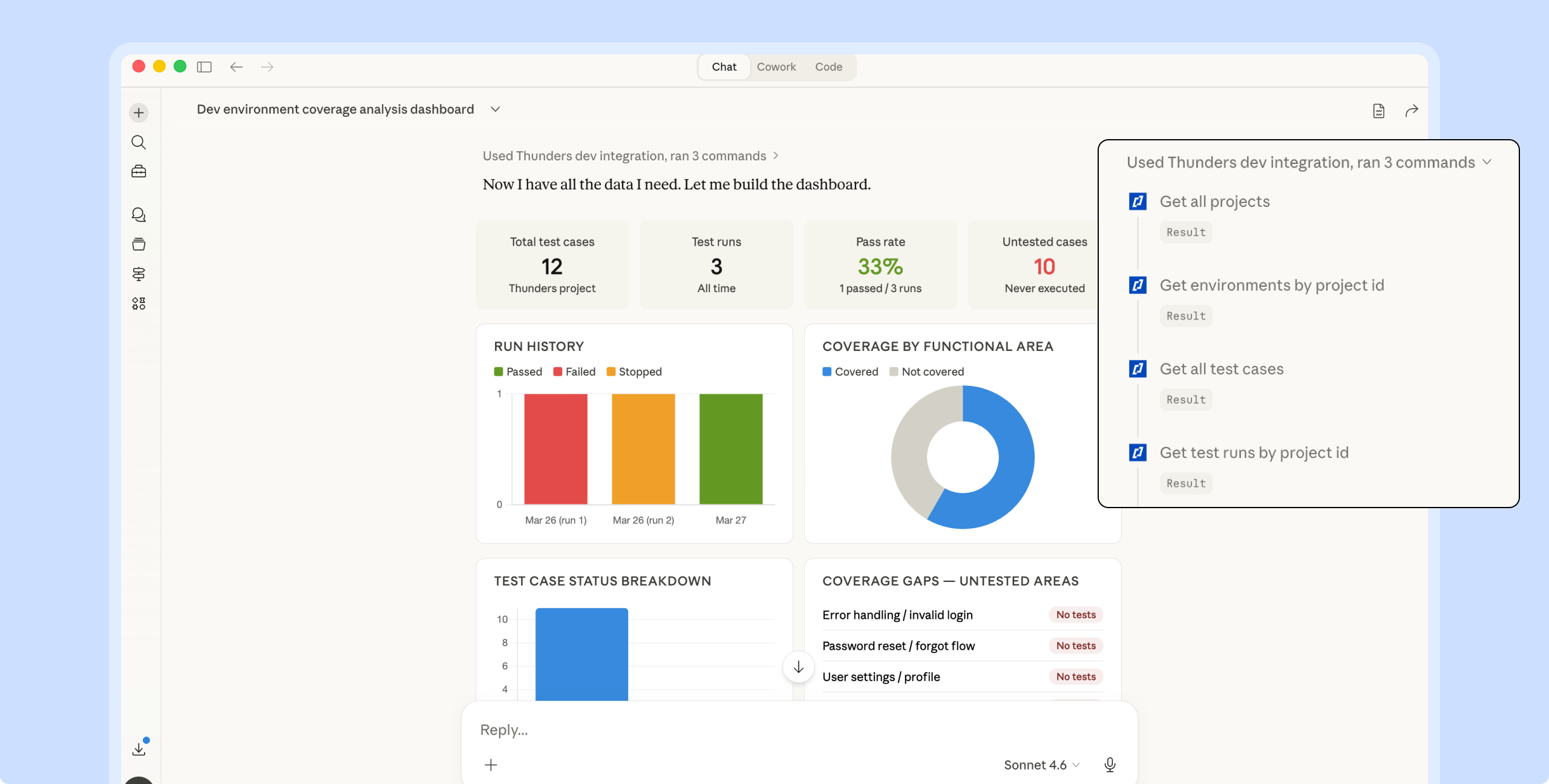The image size is (1549, 784).
Task: Open the search icon in sidebar
Action: click(139, 142)
